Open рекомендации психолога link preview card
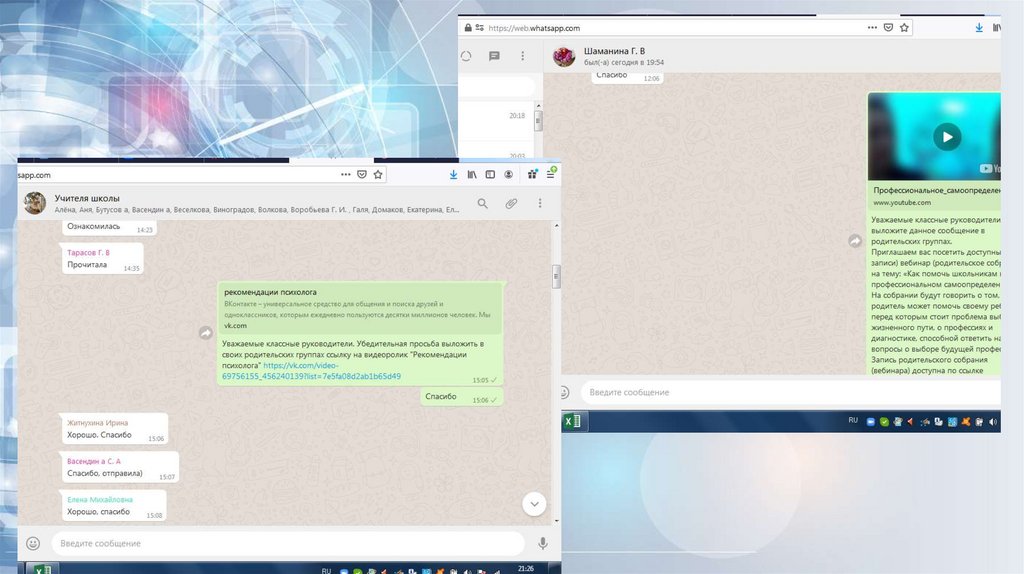This screenshot has height=574, width=1024. [x=360, y=308]
